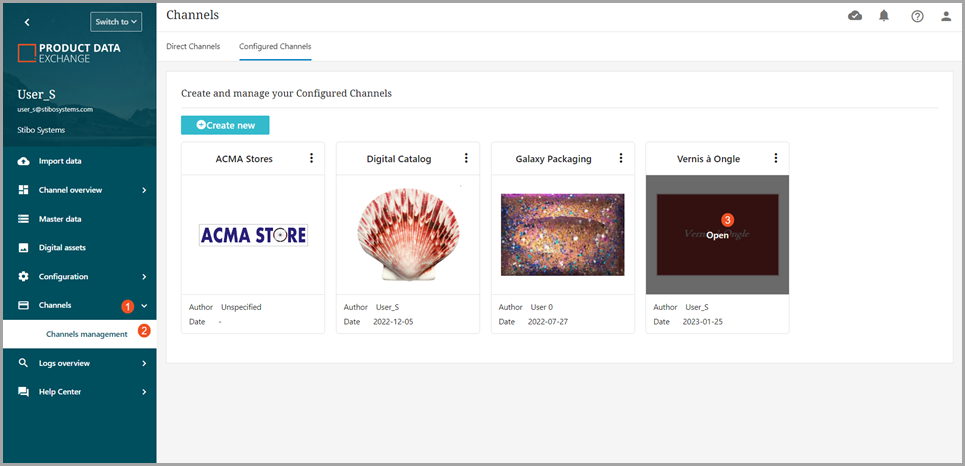Image resolution: width=965 pixels, height=466 pixels.
Task: Switch to the Direct Channels tab
Action: pos(193,46)
